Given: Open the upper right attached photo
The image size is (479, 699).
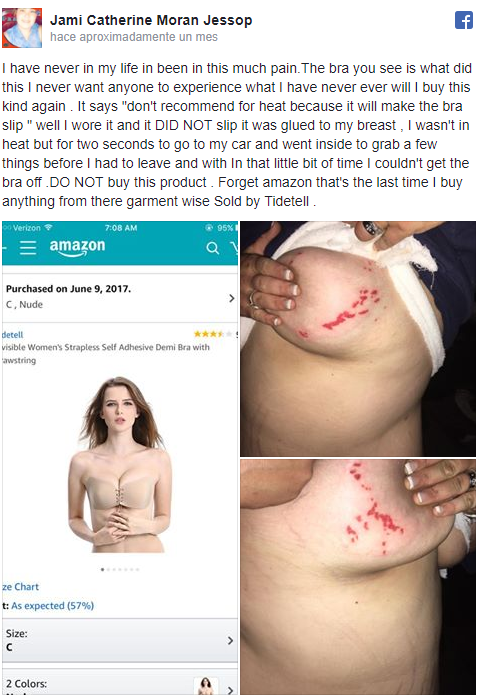Looking at the screenshot, I should pos(358,339).
